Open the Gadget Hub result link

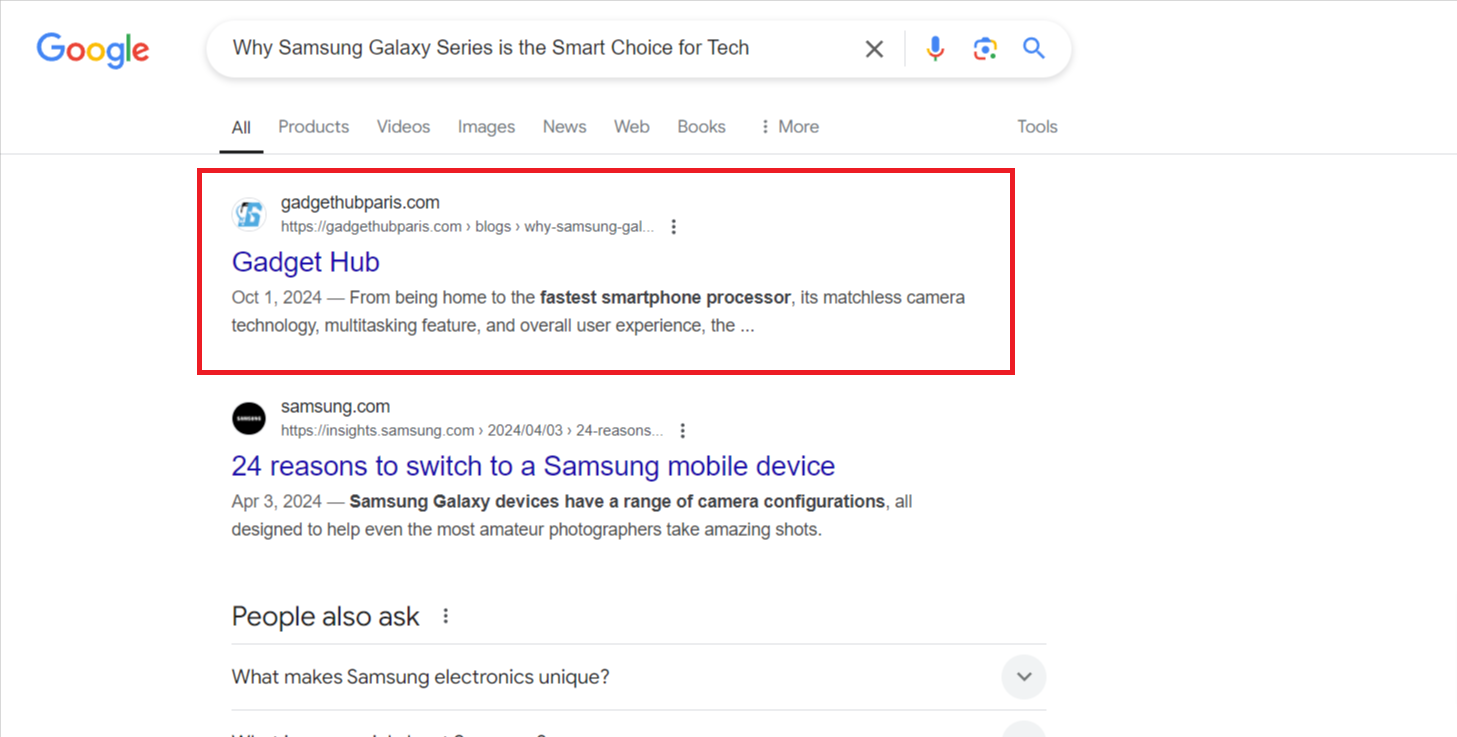[306, 262]
